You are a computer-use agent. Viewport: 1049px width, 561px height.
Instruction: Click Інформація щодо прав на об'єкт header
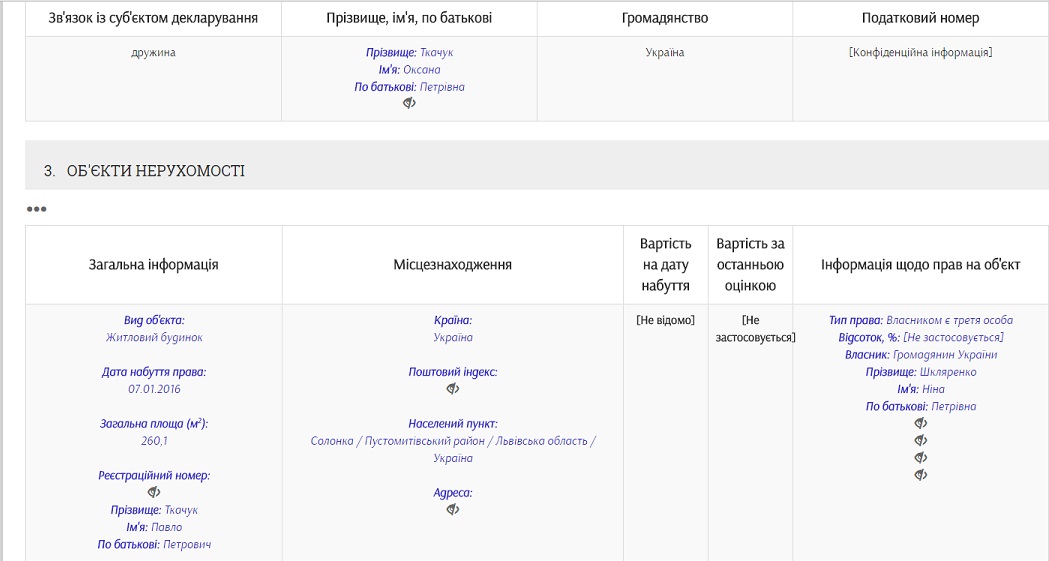[921, 265]
